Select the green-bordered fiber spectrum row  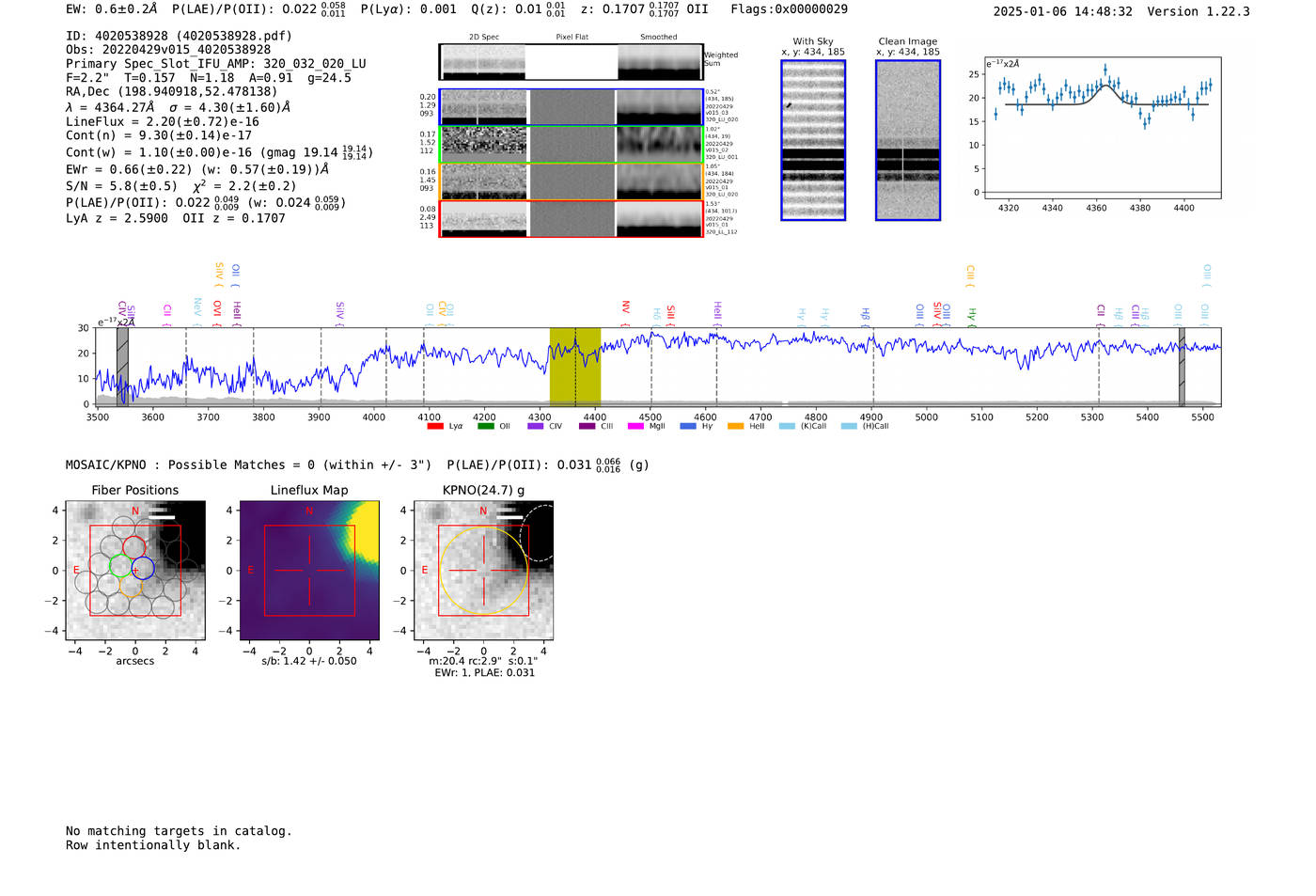(571, 144)
